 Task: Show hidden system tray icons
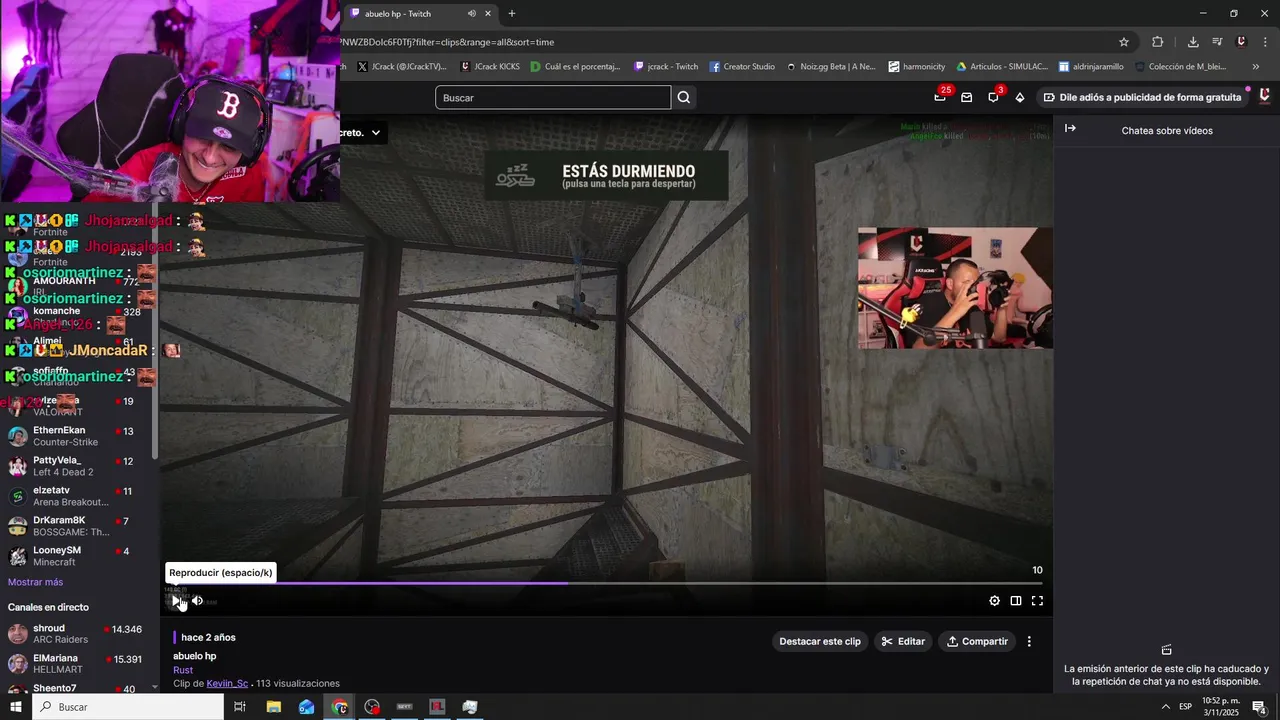coord(1165,707)
